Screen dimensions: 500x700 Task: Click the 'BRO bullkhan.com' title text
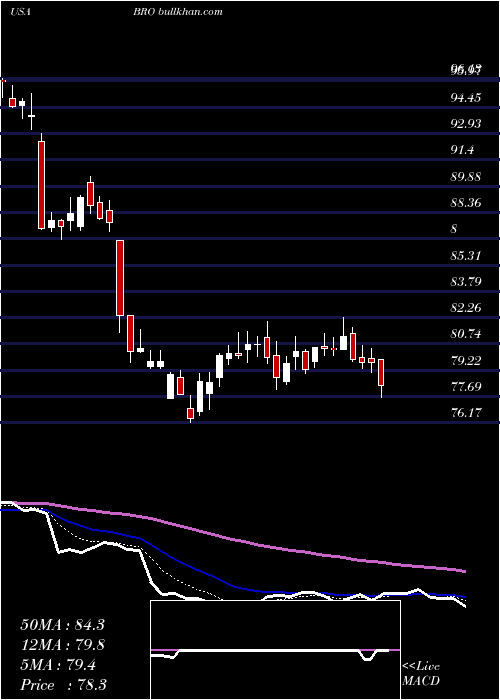[178, 11]
